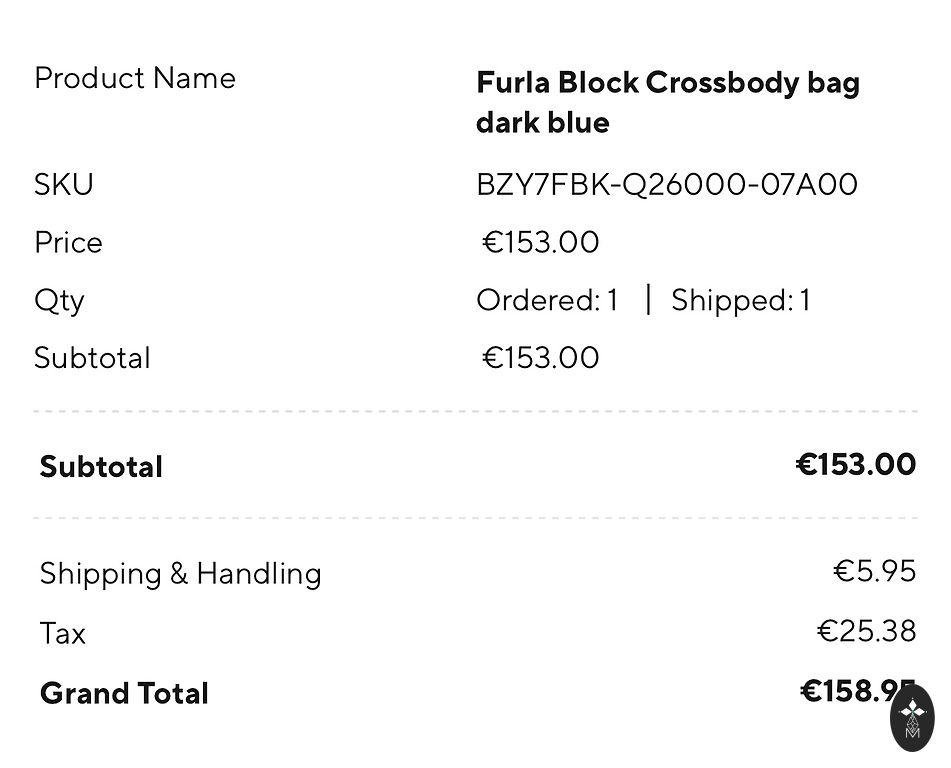The height and width of the screenshot is (768, 951).
Task: Click the item price €153.00 value
Action: click(x=541, y=242)
